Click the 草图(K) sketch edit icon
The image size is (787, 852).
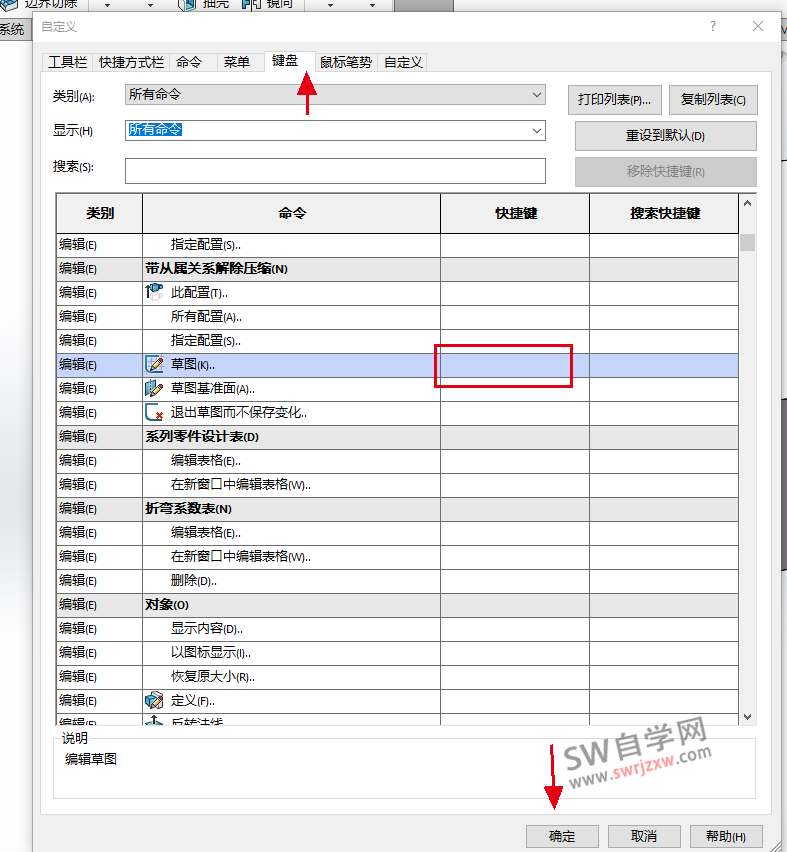point(154,365)
